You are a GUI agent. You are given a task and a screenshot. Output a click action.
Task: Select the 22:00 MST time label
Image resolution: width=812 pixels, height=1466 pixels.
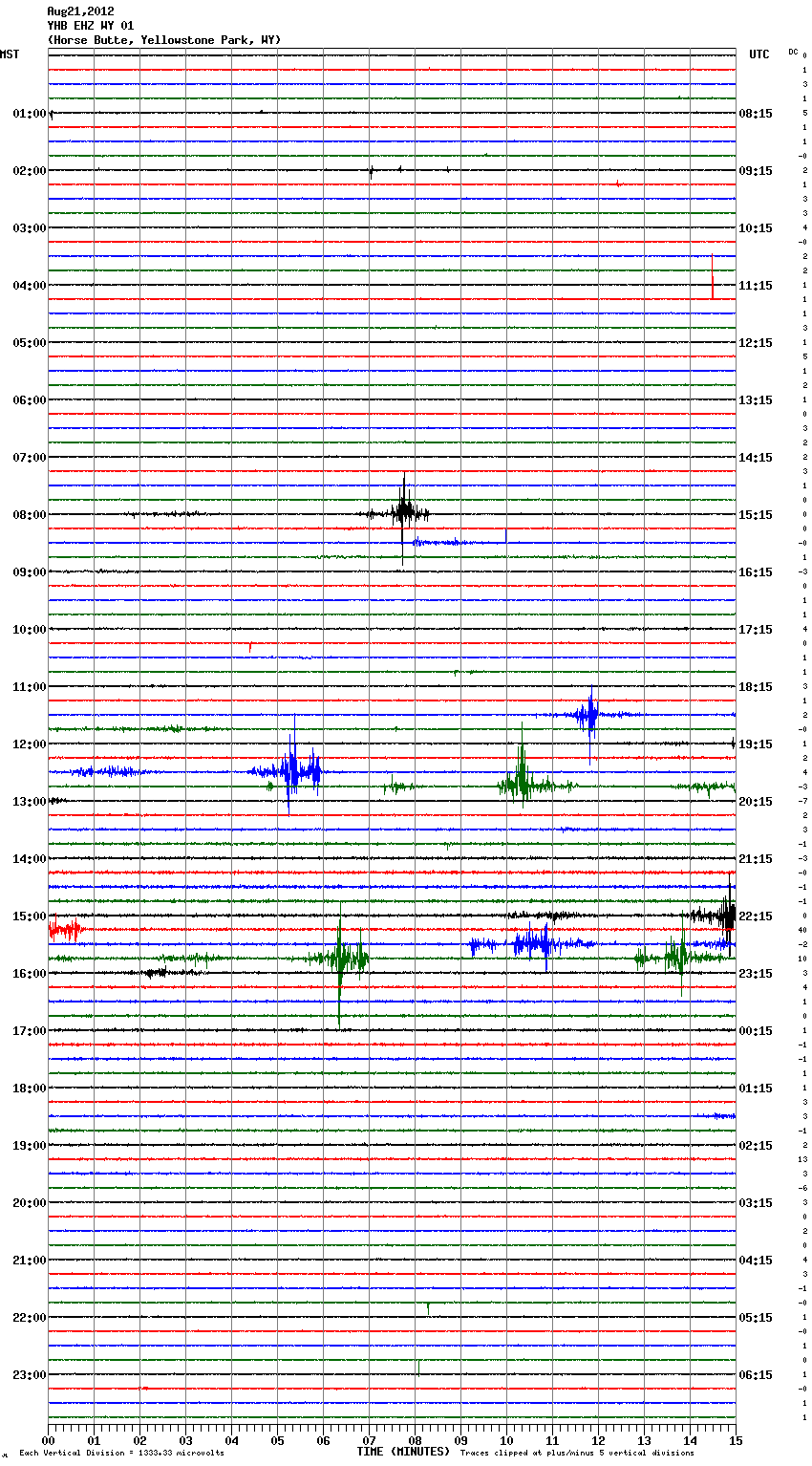(30, 1318)
